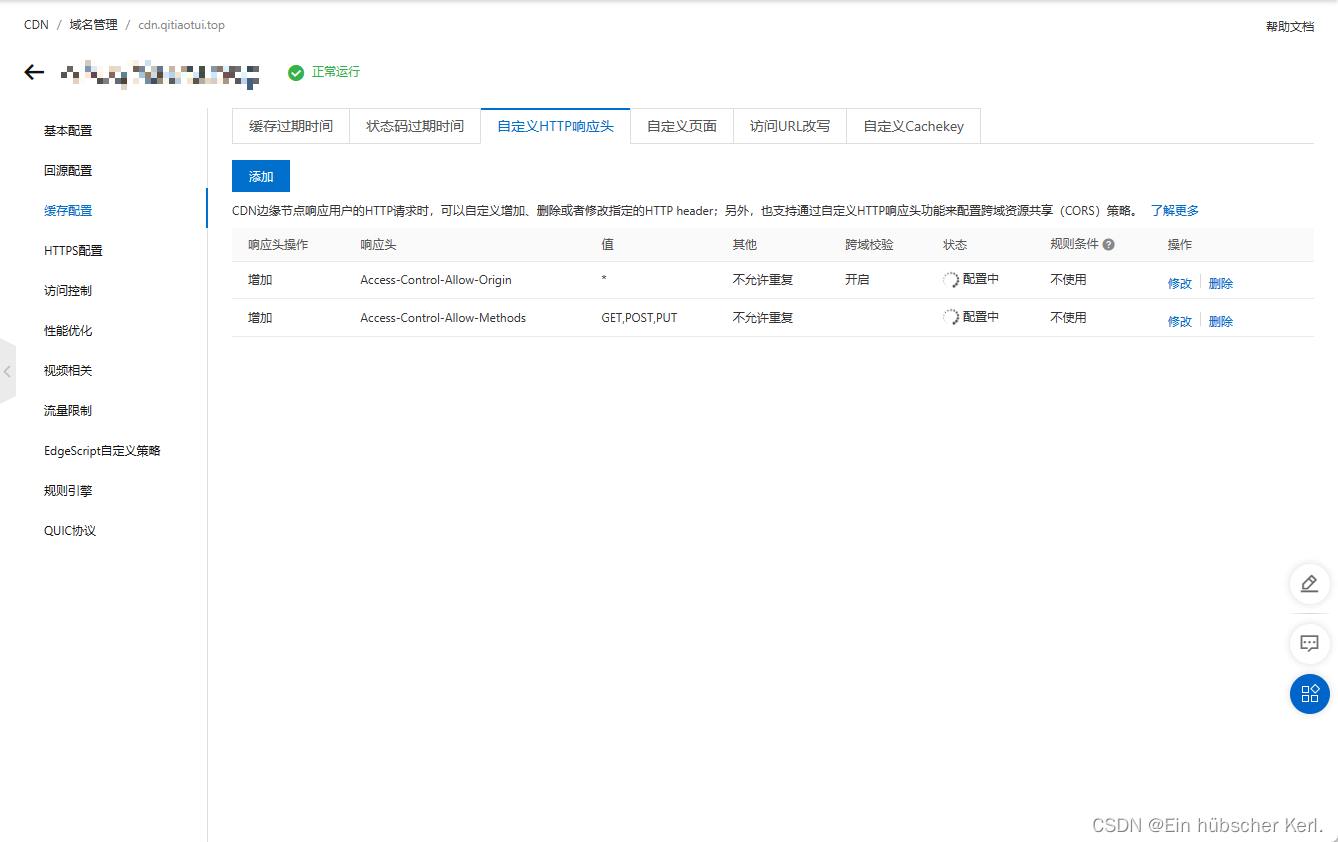Image resolution: width=1338 pixels, height=842 pixels.
Task: Switch to 自定义Cachekey tab
Action: 913,126
